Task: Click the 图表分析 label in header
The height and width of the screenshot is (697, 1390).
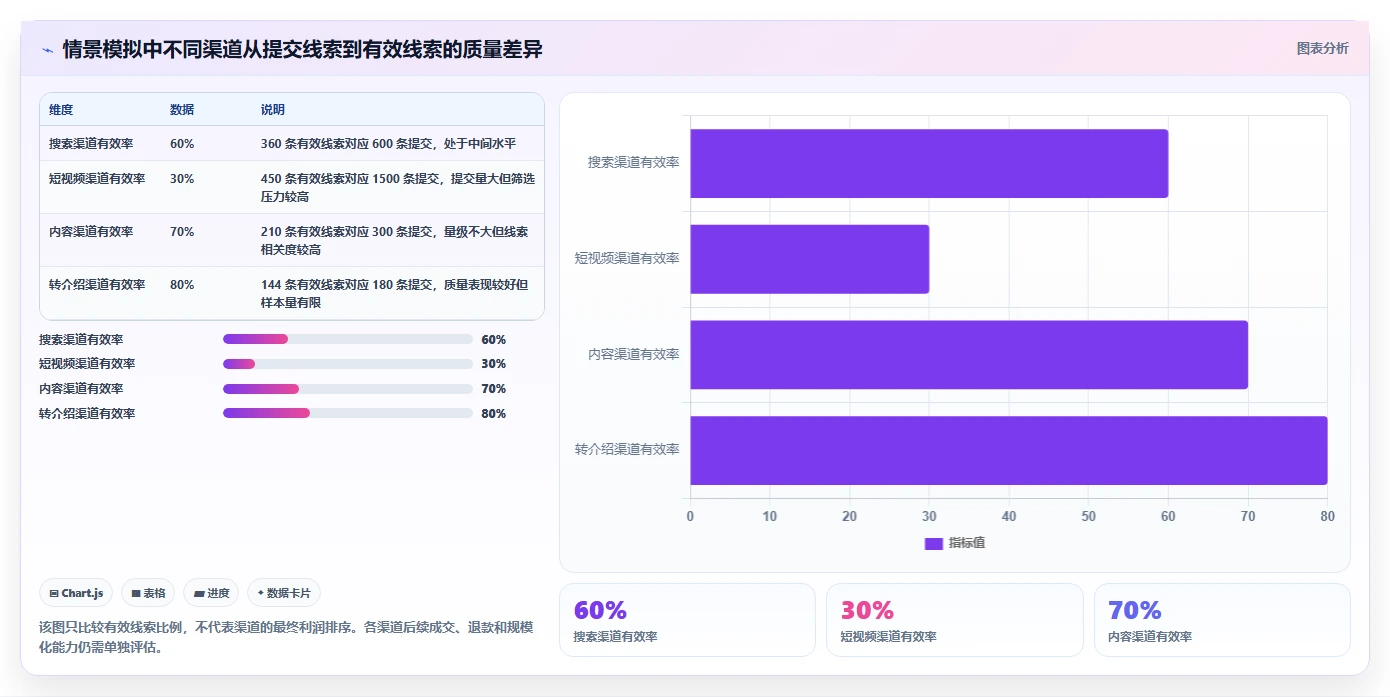Action: click(1322, 48)
